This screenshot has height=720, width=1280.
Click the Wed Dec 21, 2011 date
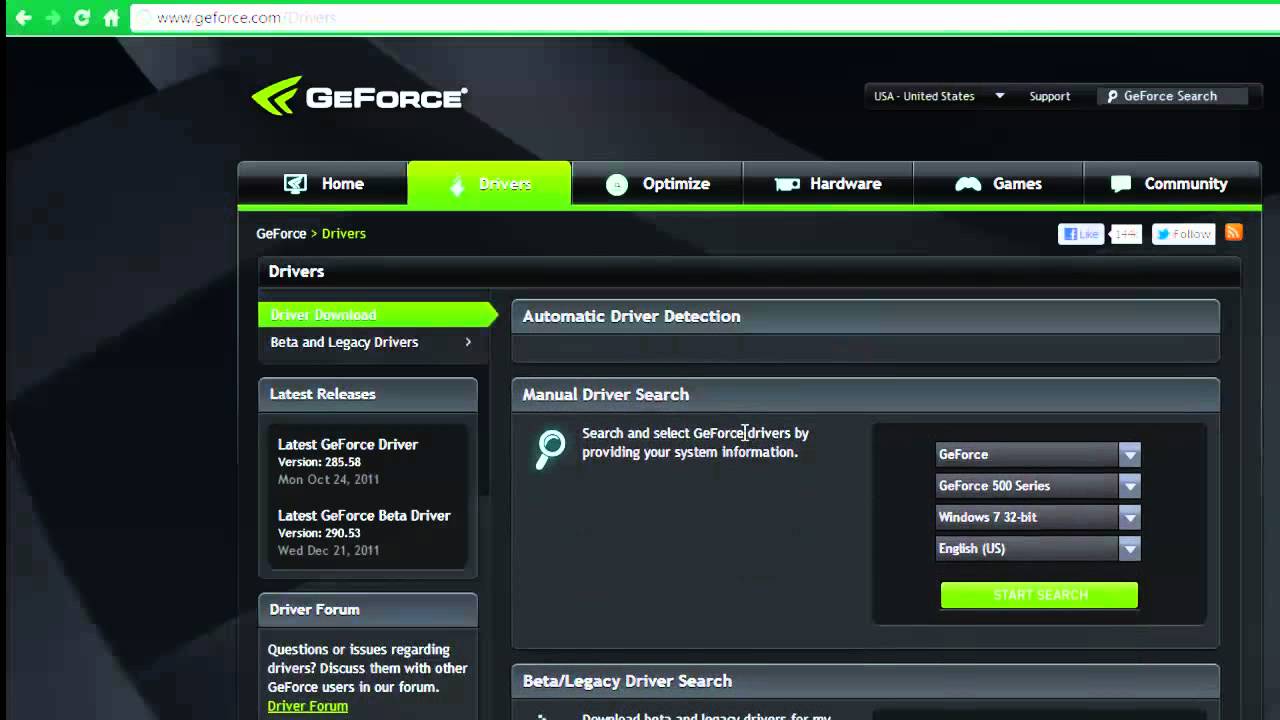[328, 551]
